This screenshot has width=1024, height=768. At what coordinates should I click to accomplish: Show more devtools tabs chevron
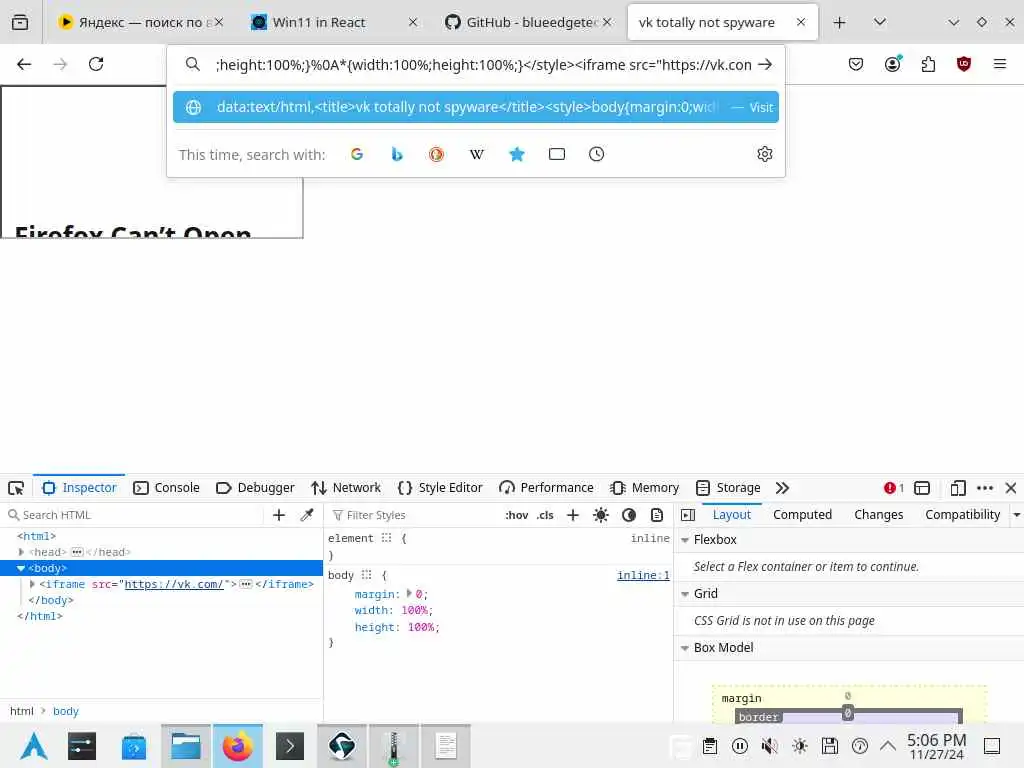(782, 488)
